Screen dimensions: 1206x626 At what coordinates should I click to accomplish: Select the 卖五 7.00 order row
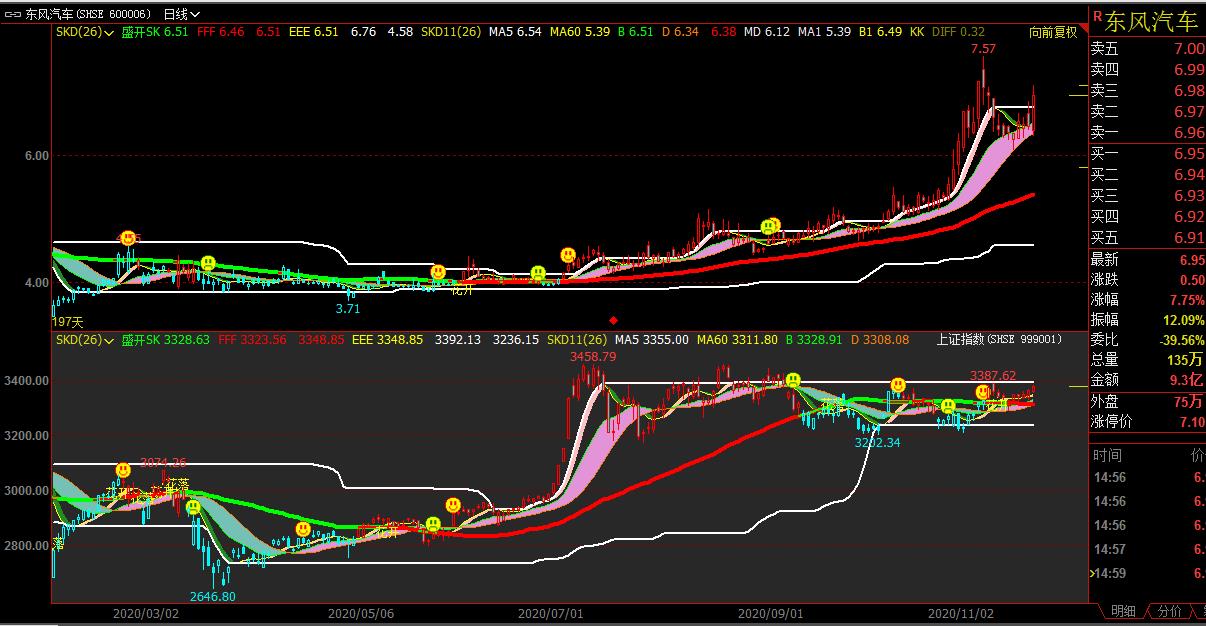point(1147,49)
